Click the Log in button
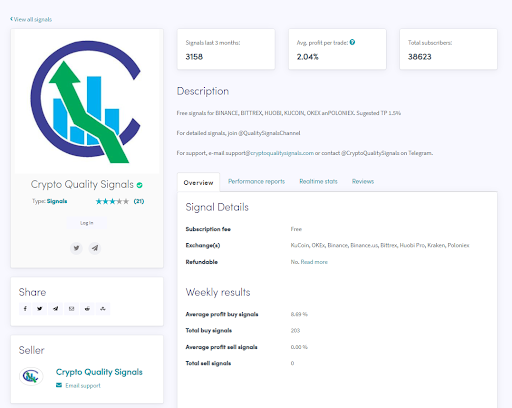This screenshot has height=408, width=512. (87, 223)
